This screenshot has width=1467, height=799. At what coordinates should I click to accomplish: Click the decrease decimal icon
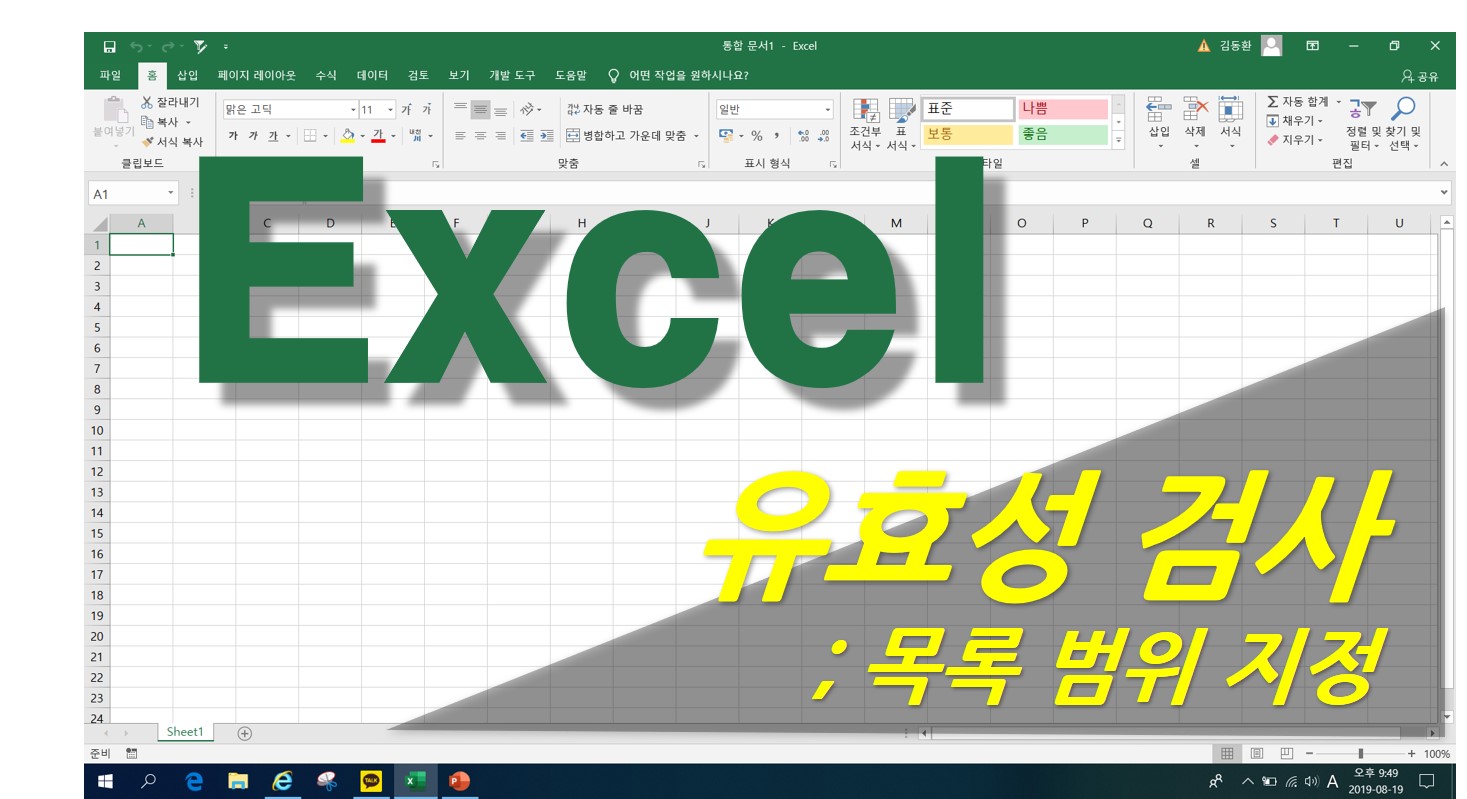click(824, 136)
